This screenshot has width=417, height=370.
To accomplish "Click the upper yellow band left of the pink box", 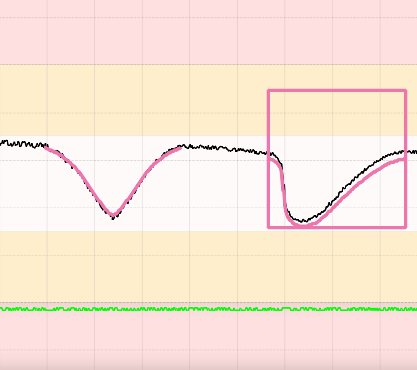I will coord(133,100).
